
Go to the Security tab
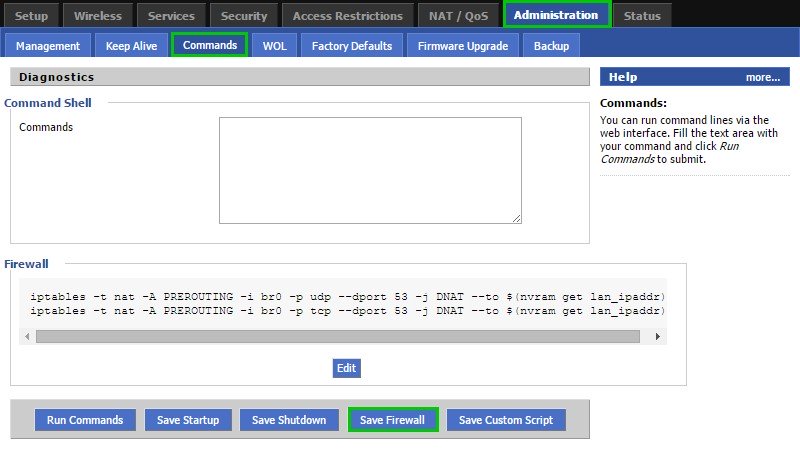point(244,15)
